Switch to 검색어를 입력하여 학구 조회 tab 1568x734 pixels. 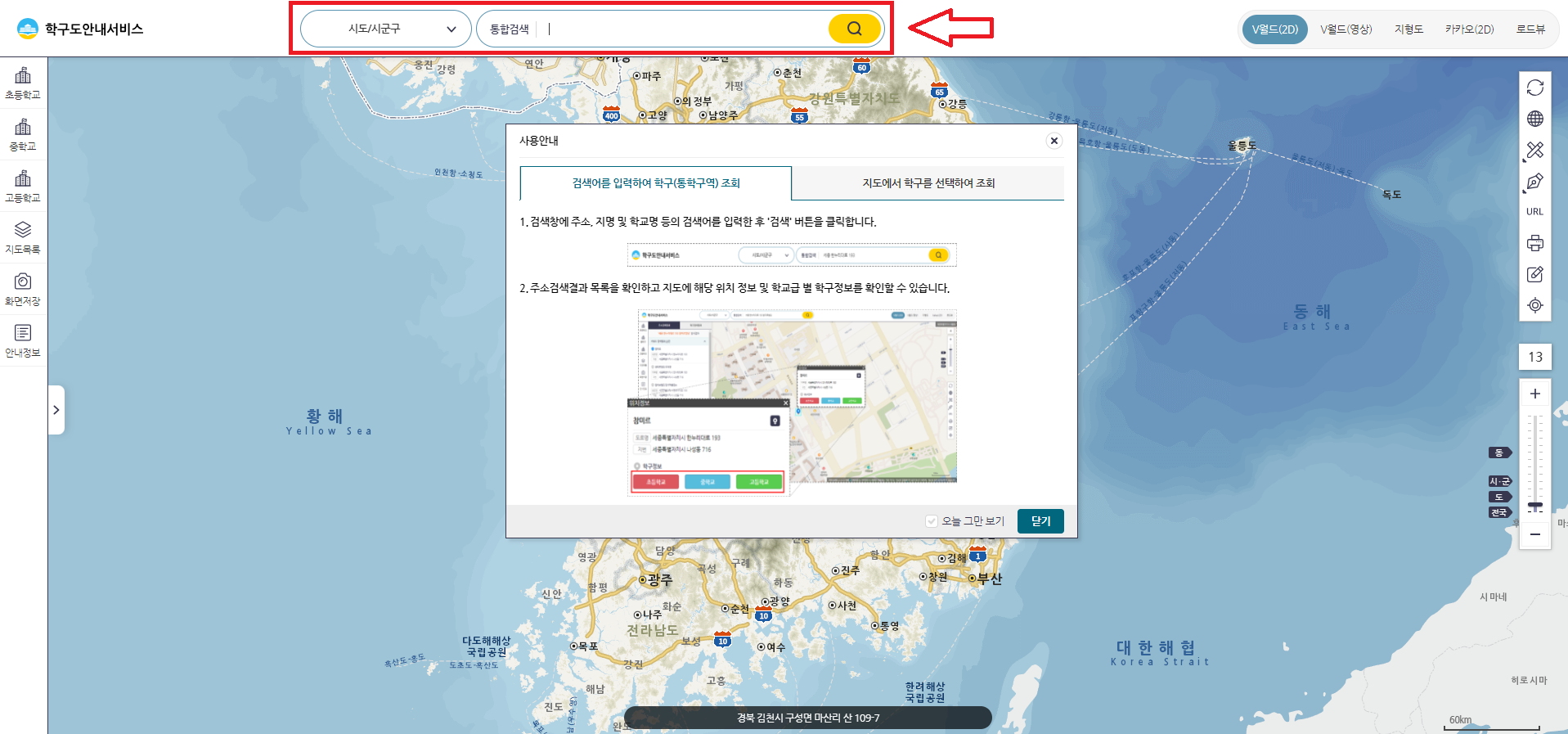(x=656, y=183)
